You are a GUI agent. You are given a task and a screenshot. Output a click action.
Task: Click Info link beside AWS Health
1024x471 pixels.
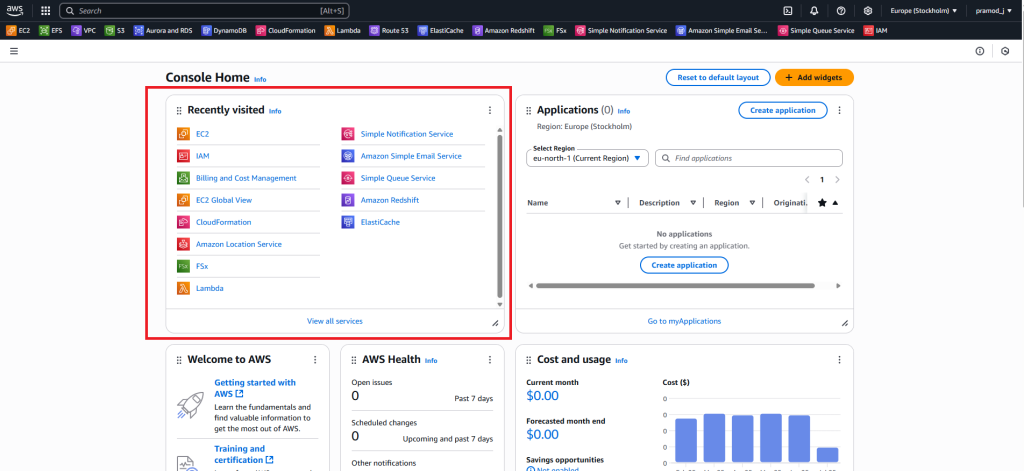(431, 361)
